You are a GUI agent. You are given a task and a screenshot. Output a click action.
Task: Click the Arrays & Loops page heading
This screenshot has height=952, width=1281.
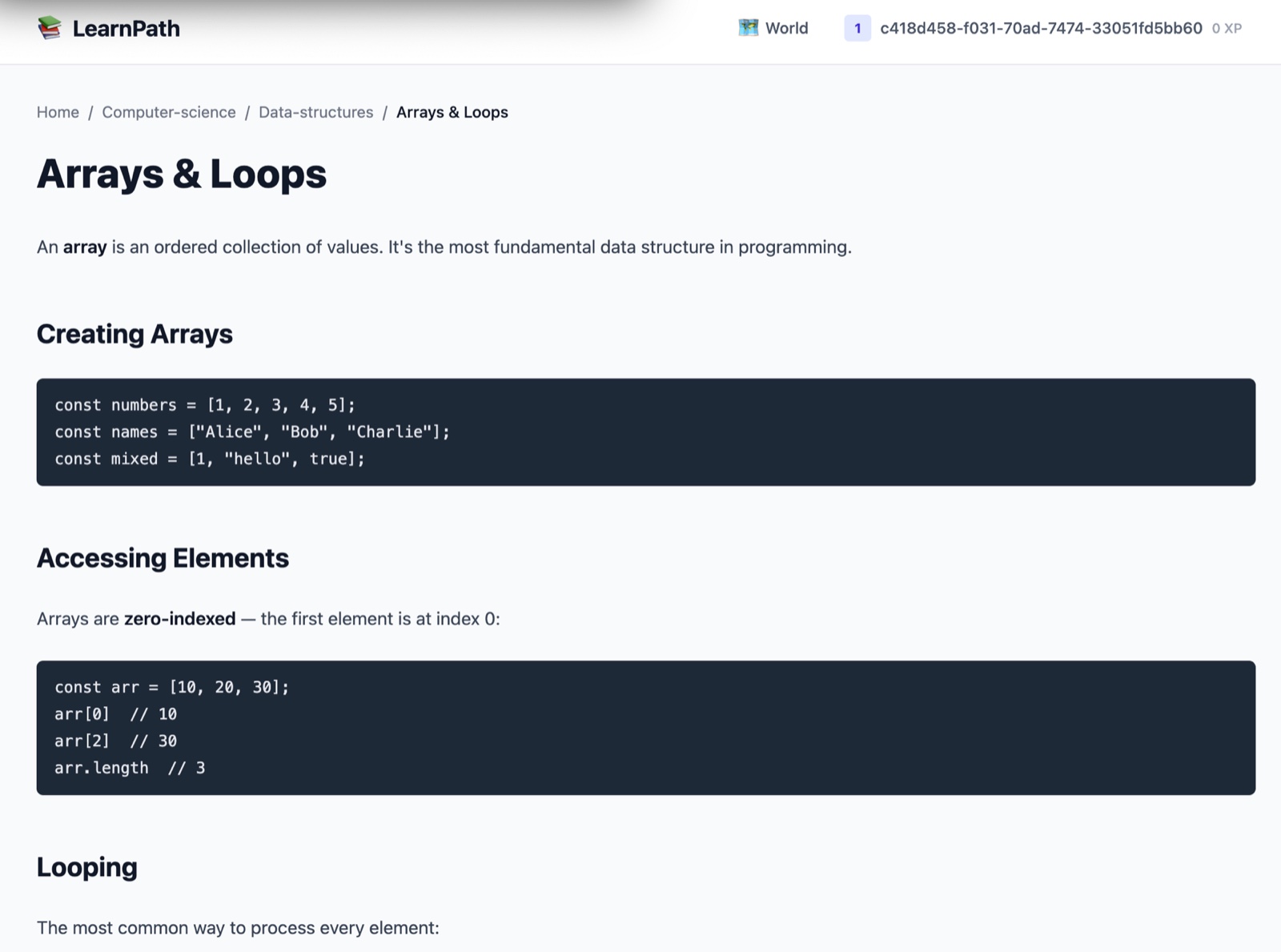click(182, 174)
